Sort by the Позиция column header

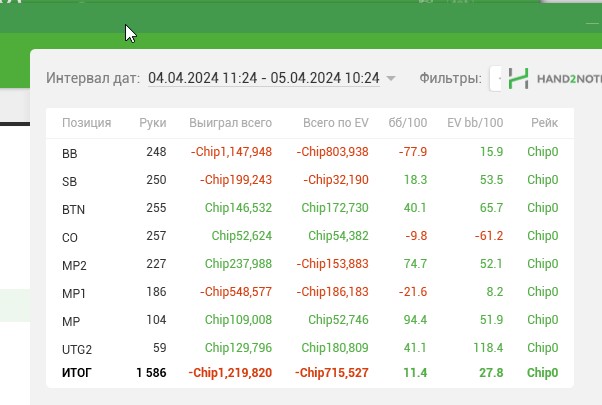coord(87,123)
